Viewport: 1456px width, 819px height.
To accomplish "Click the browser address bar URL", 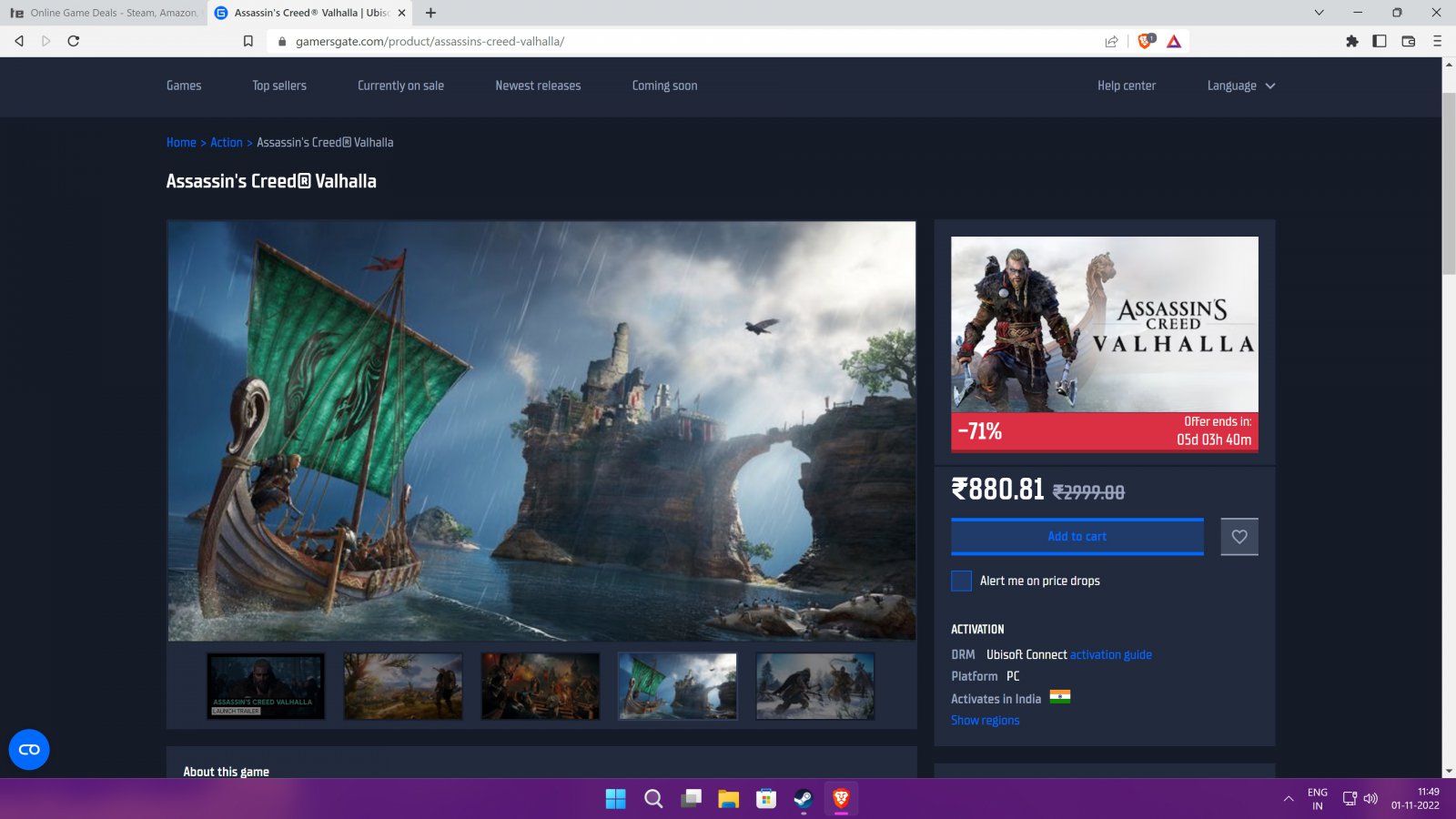I will coord(430,41).
